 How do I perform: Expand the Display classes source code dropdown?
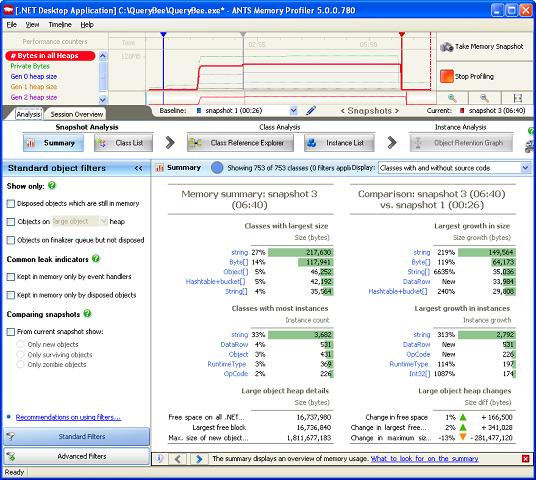(526, 168)
